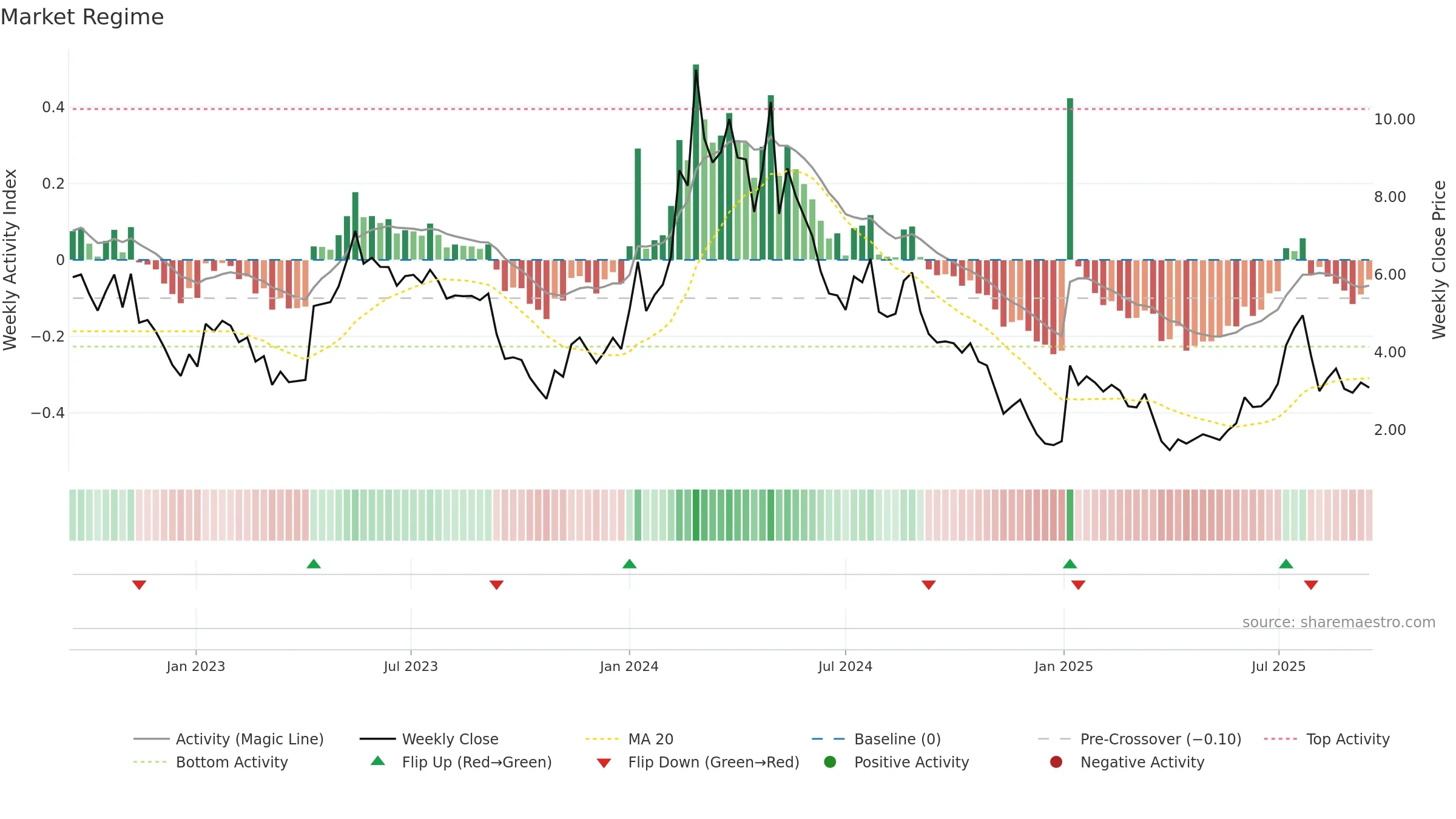Click the sharemaestro.com source text

[x=1339, y=622]
